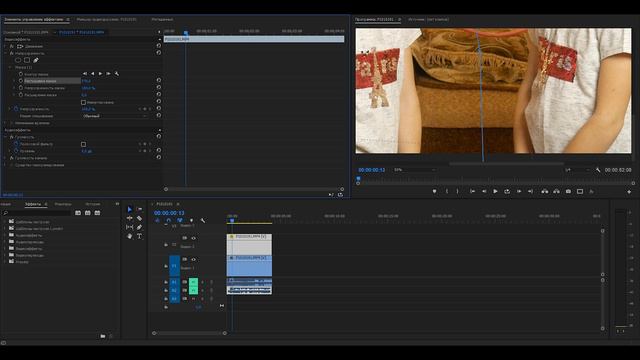The image size is (640, 360).
Task: Toggle Mask Feather animation stopwatch
Action: pos(21,81)
